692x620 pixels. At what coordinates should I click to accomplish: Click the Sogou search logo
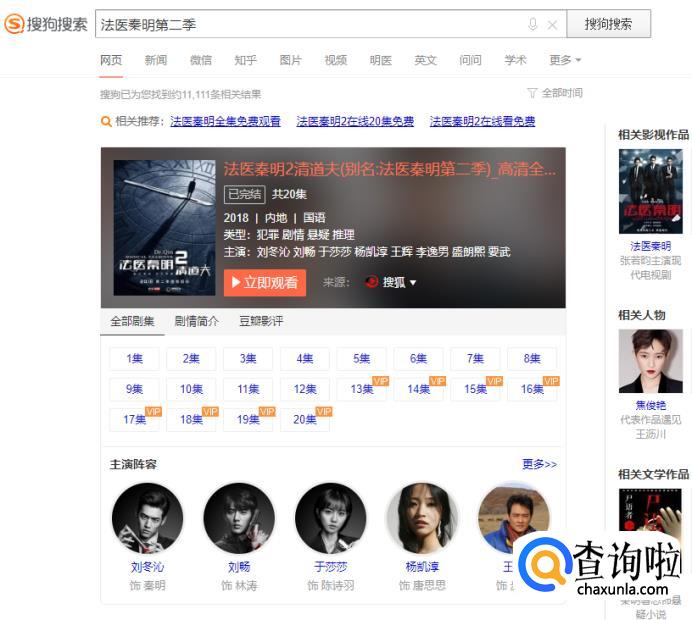point(45,24)
